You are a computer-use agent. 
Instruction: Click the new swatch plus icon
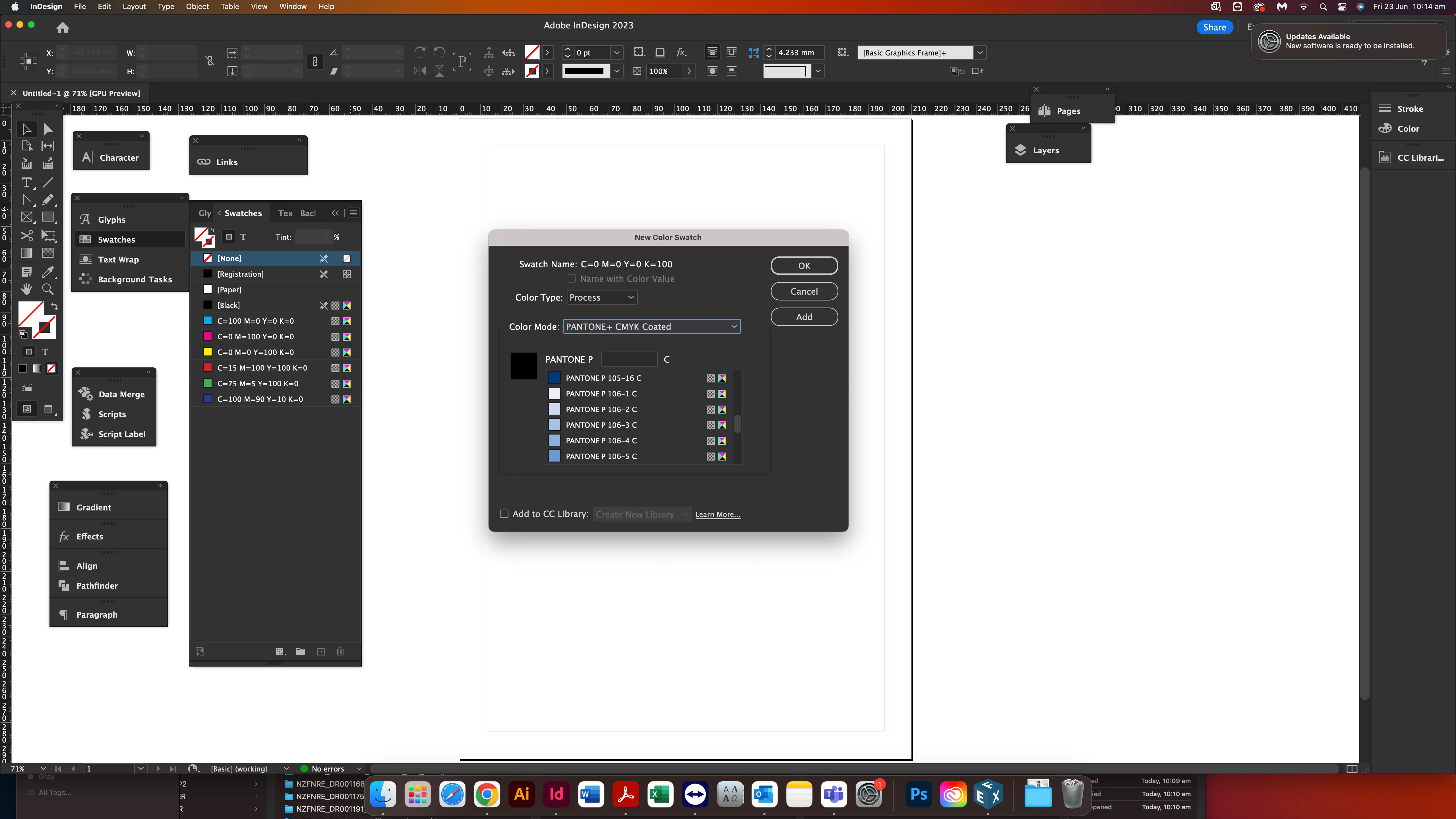321,652
